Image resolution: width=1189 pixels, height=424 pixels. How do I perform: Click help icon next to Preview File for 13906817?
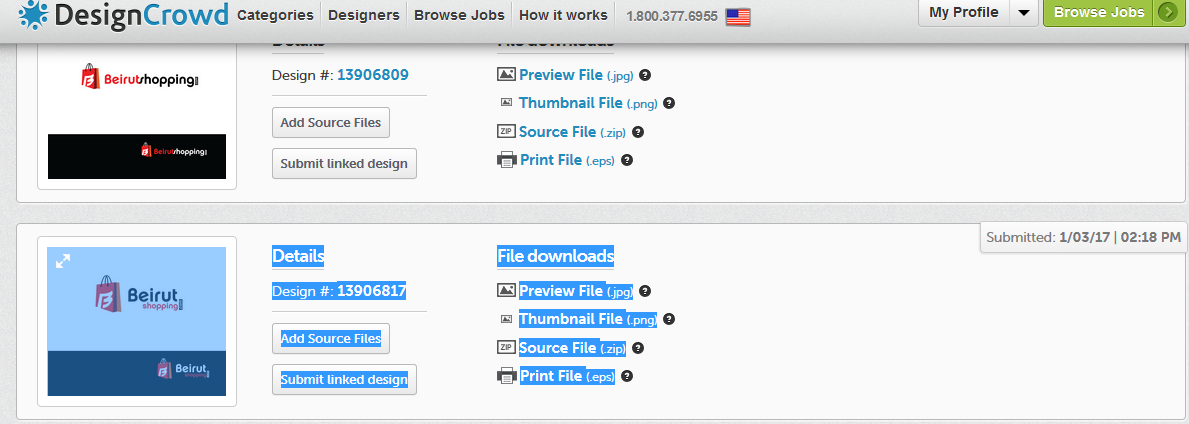(x=645, y=291)
